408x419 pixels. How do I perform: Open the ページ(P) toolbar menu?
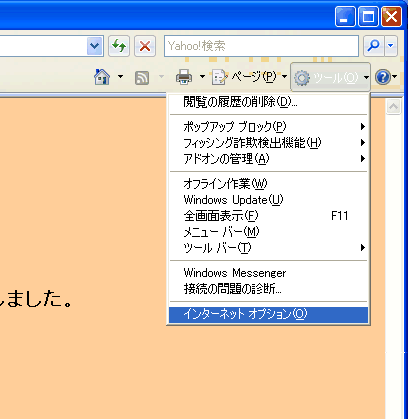point(250,77)
